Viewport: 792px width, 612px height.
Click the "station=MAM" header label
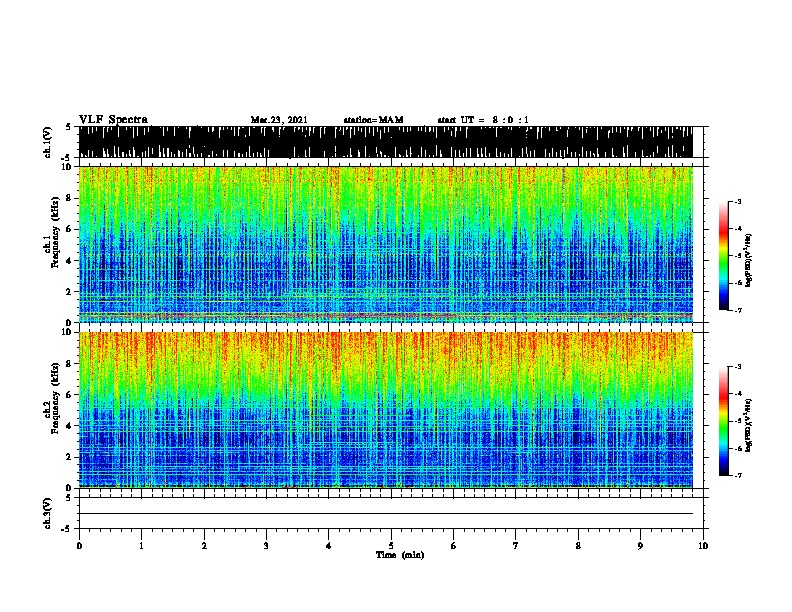tap(373, 120)
